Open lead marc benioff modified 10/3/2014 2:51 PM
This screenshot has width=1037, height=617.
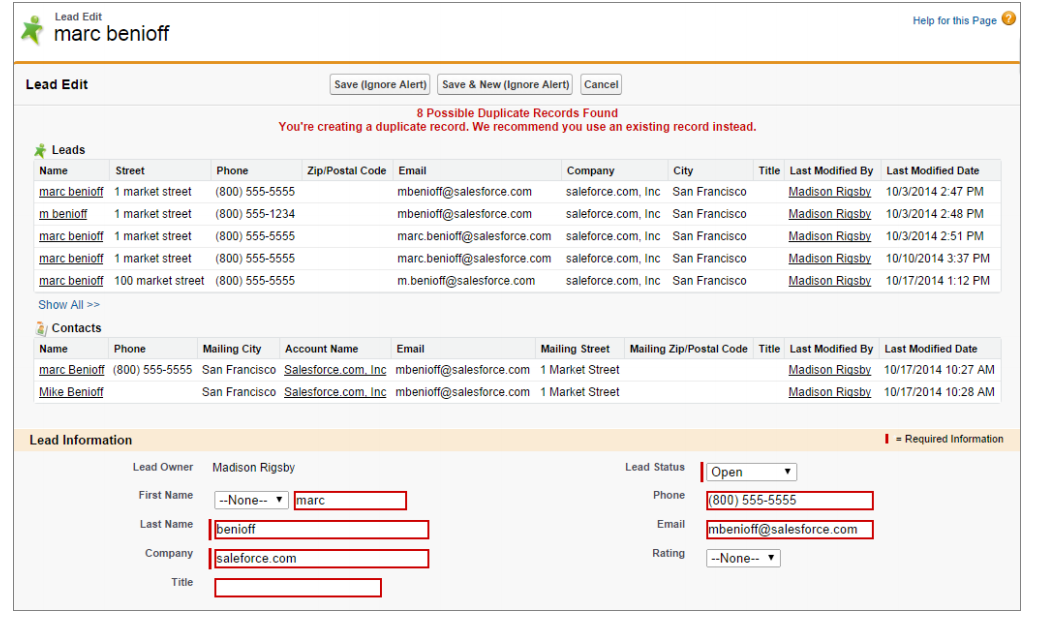(71, 236)
